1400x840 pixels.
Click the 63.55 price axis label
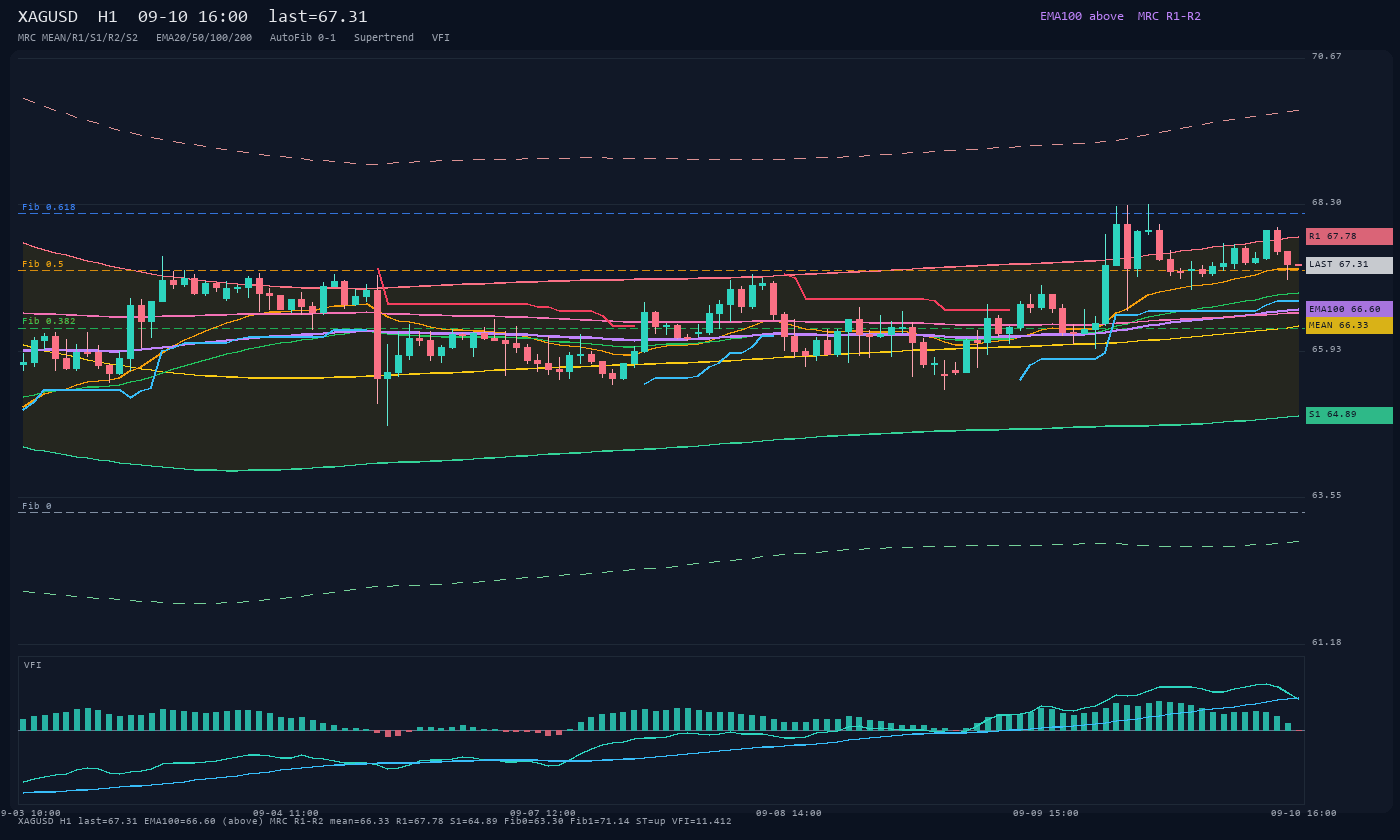(x=1327, y=495)
